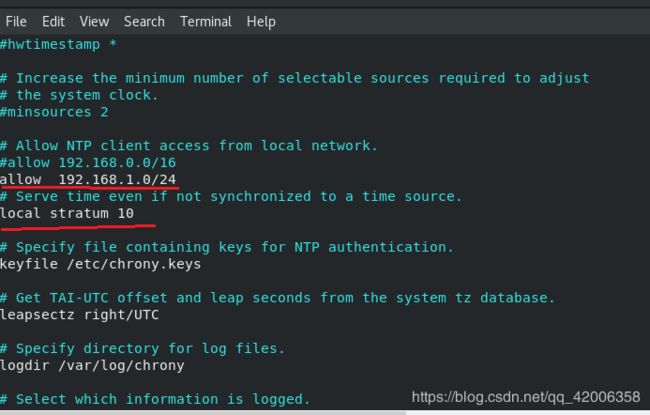This screenshot has height=415, width=650.
Task: Open the Help menu
Action: coord(261,22)
